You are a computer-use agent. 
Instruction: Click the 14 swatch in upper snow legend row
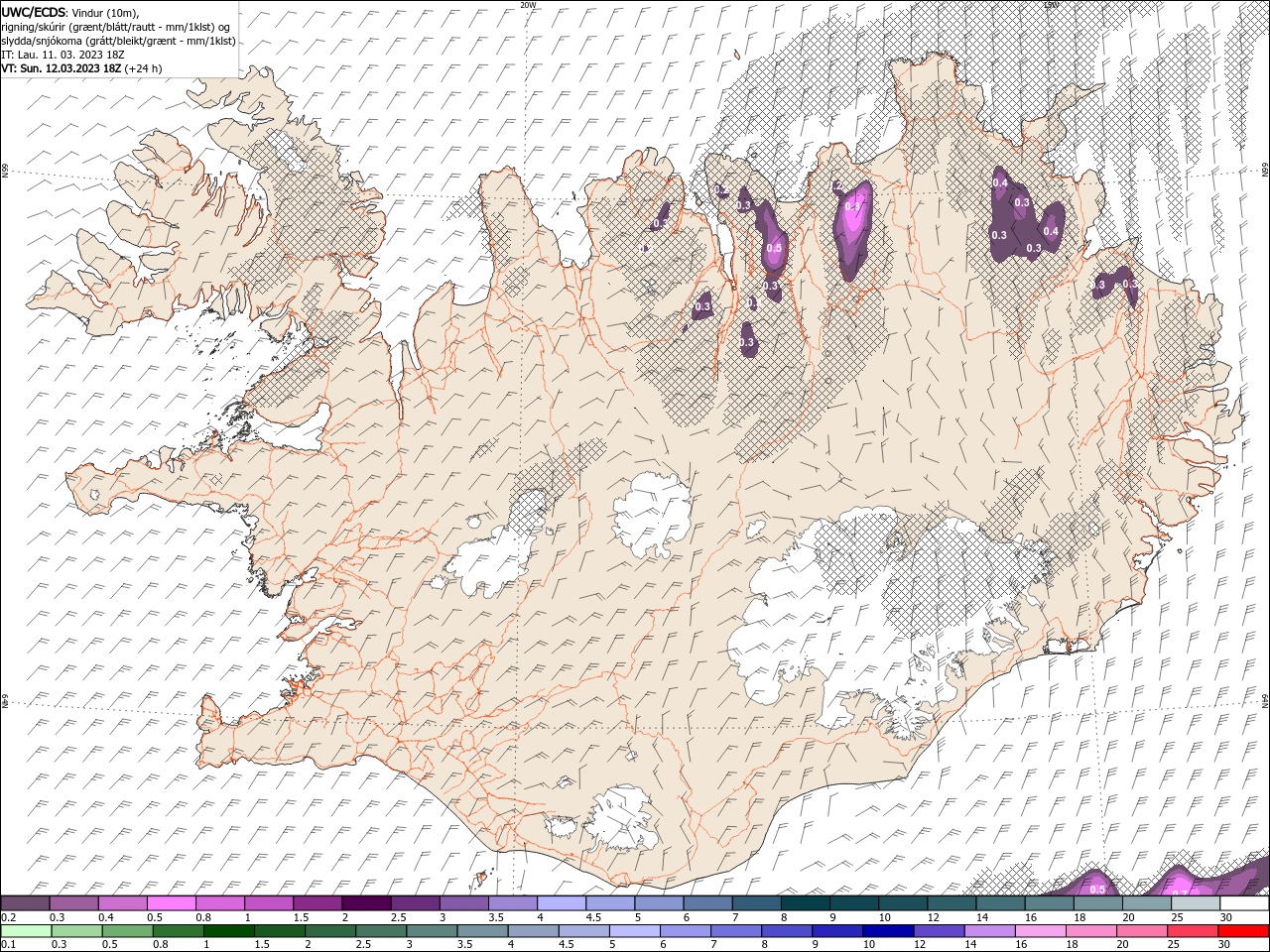click(1000, 903)
